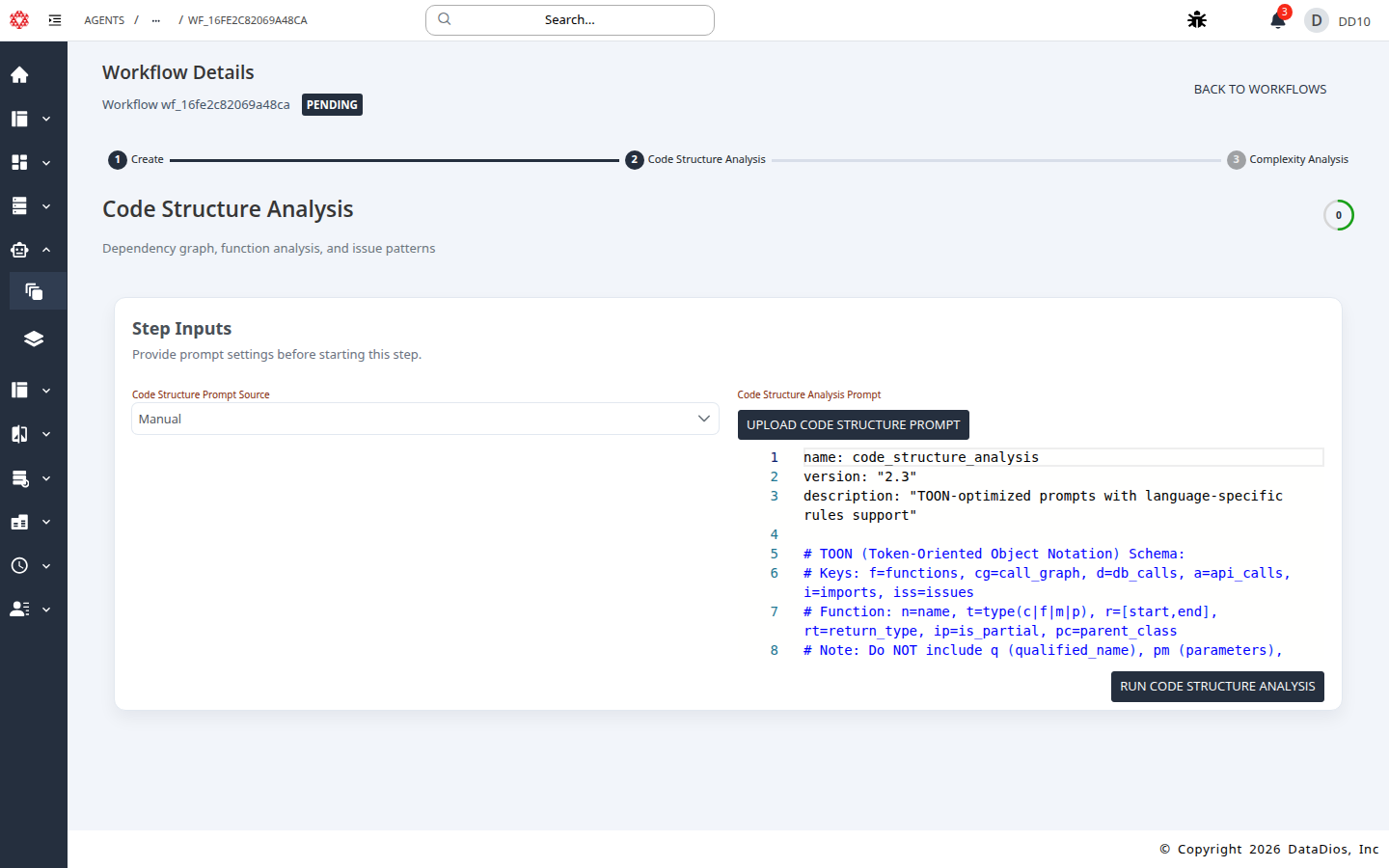
Task: Click the DataDios logo in the header
Action: click(19, 19)
